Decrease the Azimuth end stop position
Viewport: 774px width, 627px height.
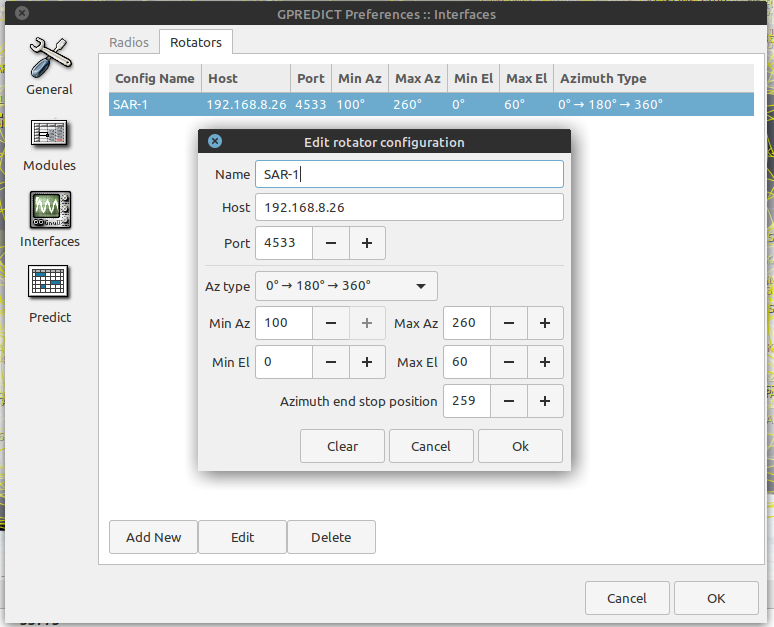tap(509, 401)
